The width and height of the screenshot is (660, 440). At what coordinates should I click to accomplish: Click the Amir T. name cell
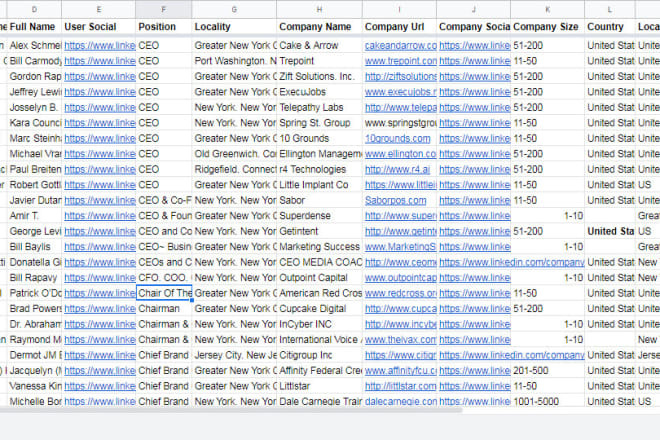pyautogui.click(x=35, y=216)
